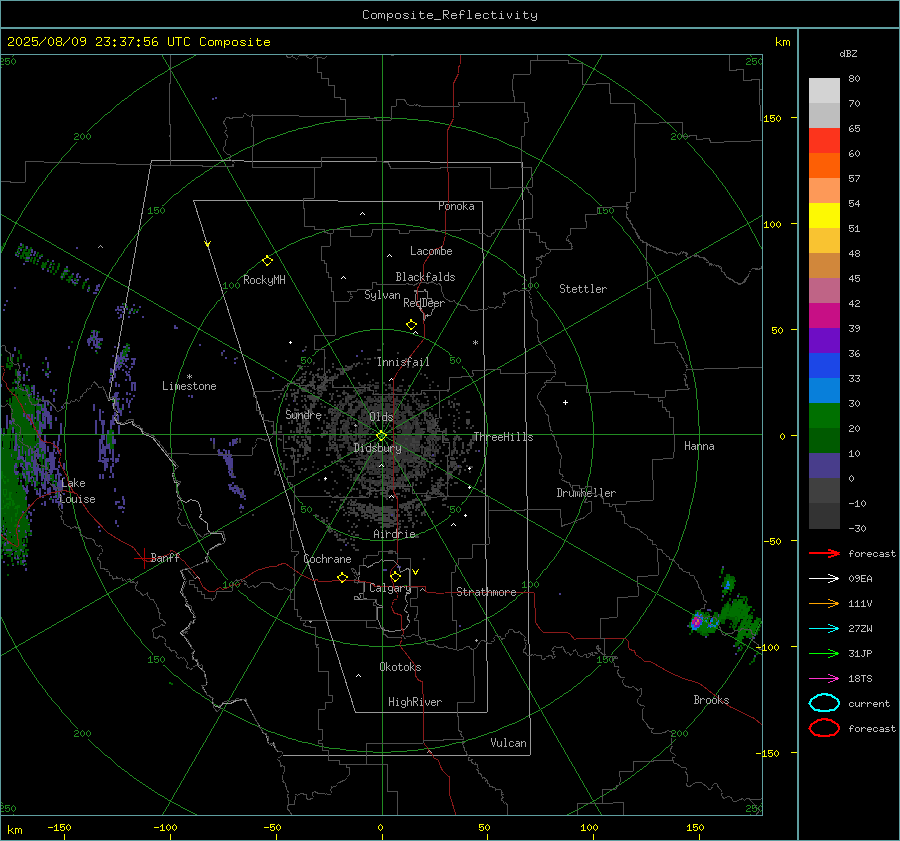The image size is (900, 841).
Task: Click the Composite_Reflectivity title
Action: [x=450, y=15]
